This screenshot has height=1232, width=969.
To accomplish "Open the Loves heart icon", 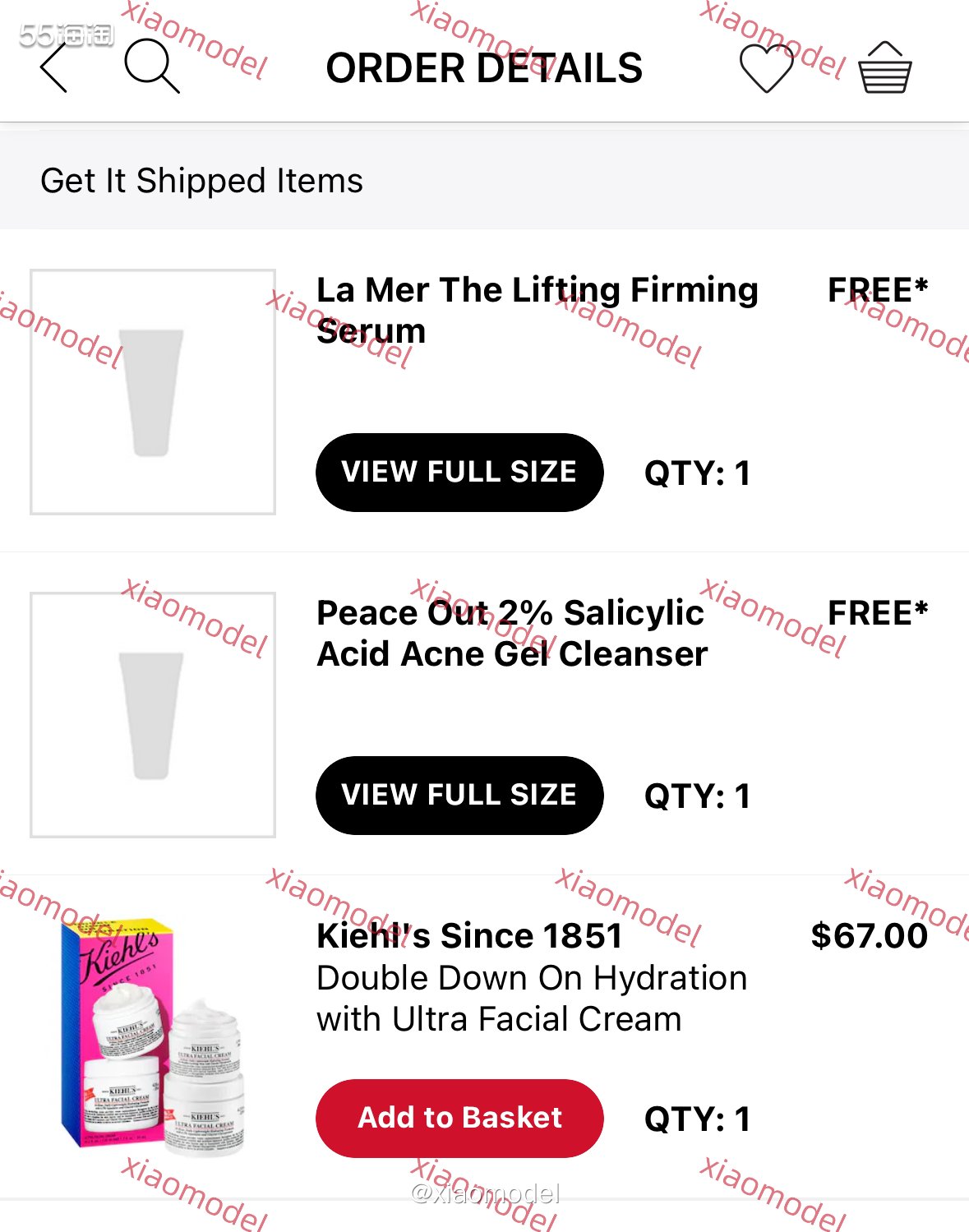I will pos(766,67).
